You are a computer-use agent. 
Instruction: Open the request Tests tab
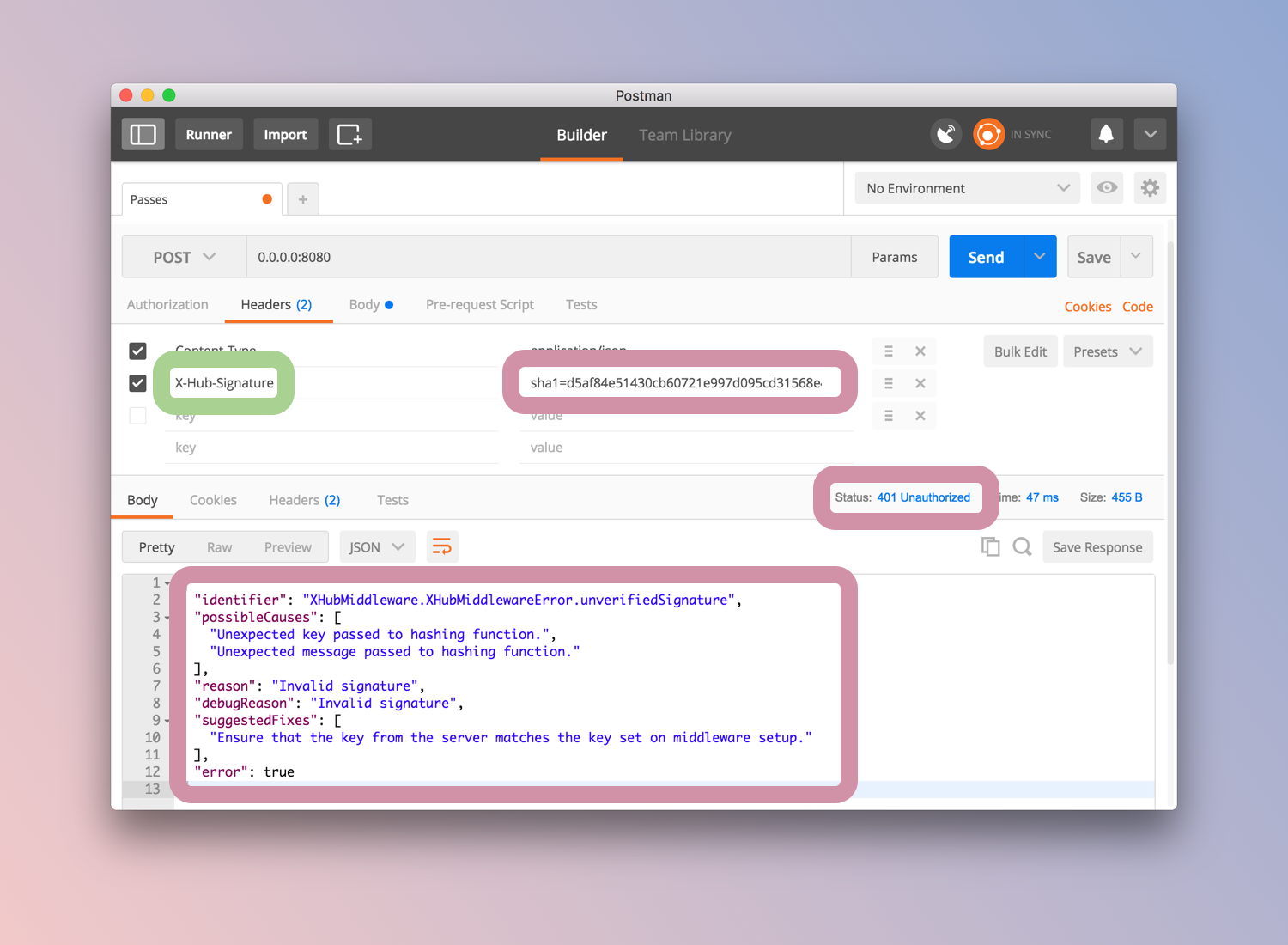click(581, 304)
